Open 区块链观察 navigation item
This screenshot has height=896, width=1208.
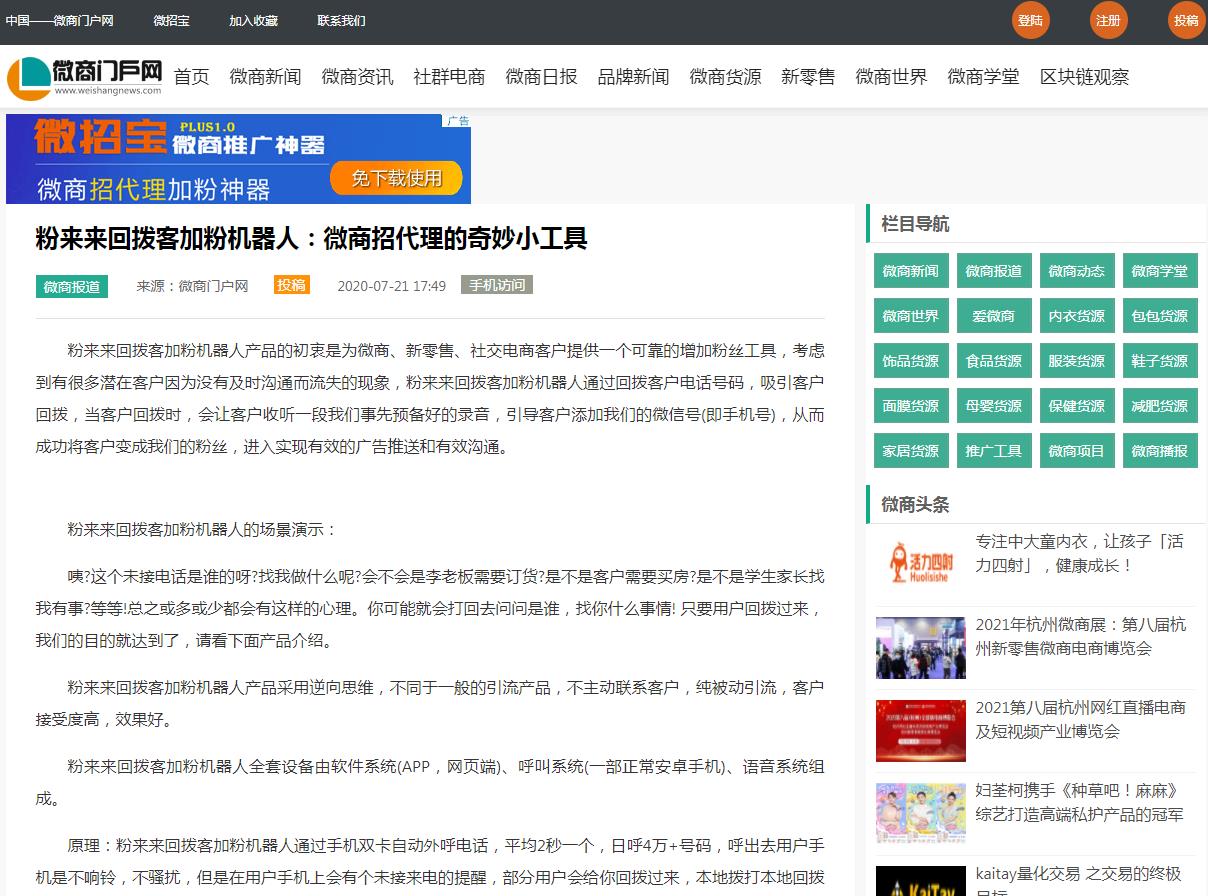1084,77
